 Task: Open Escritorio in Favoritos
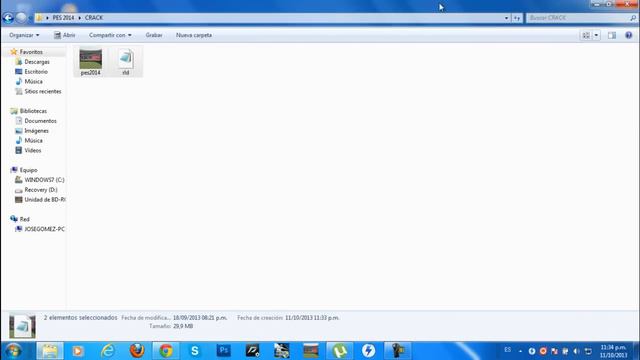pos(36,71)
